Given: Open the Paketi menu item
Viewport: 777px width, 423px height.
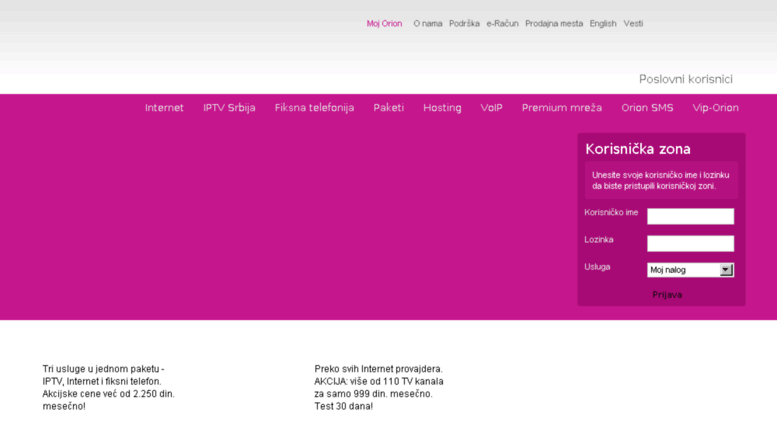Looking at the screenshot, I should tap(388, 107).
